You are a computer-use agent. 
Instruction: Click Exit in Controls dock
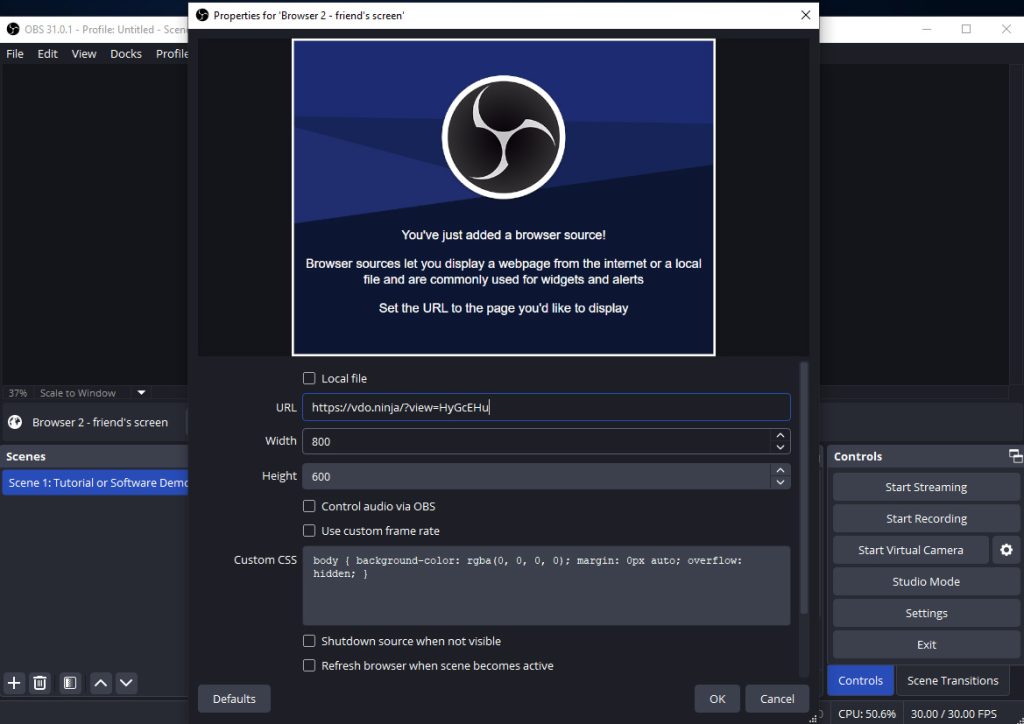pos(926,644)
